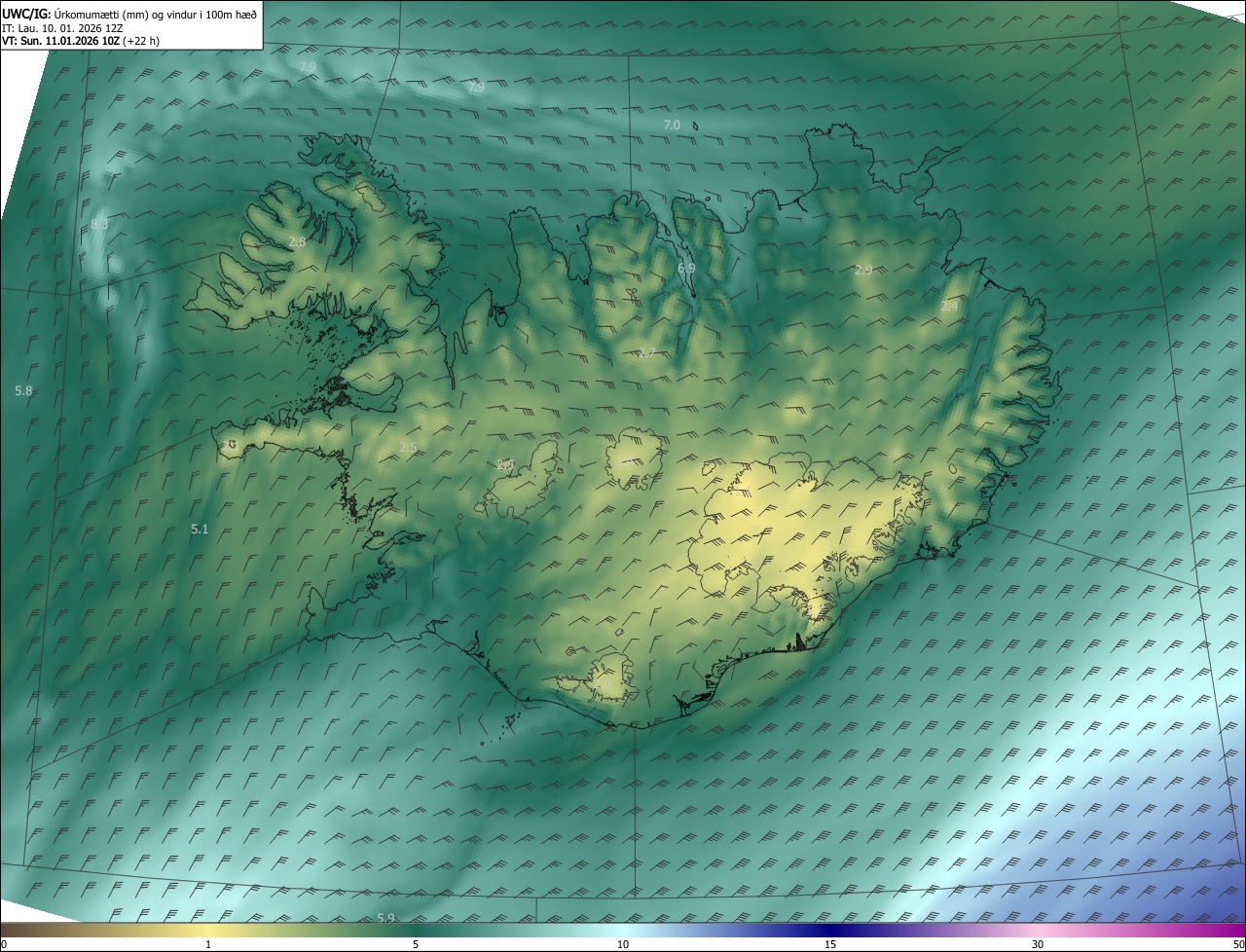Click the 0 tick on the color scale
The height and width of the screenshot is (952, 1246).
pos(4,944)
